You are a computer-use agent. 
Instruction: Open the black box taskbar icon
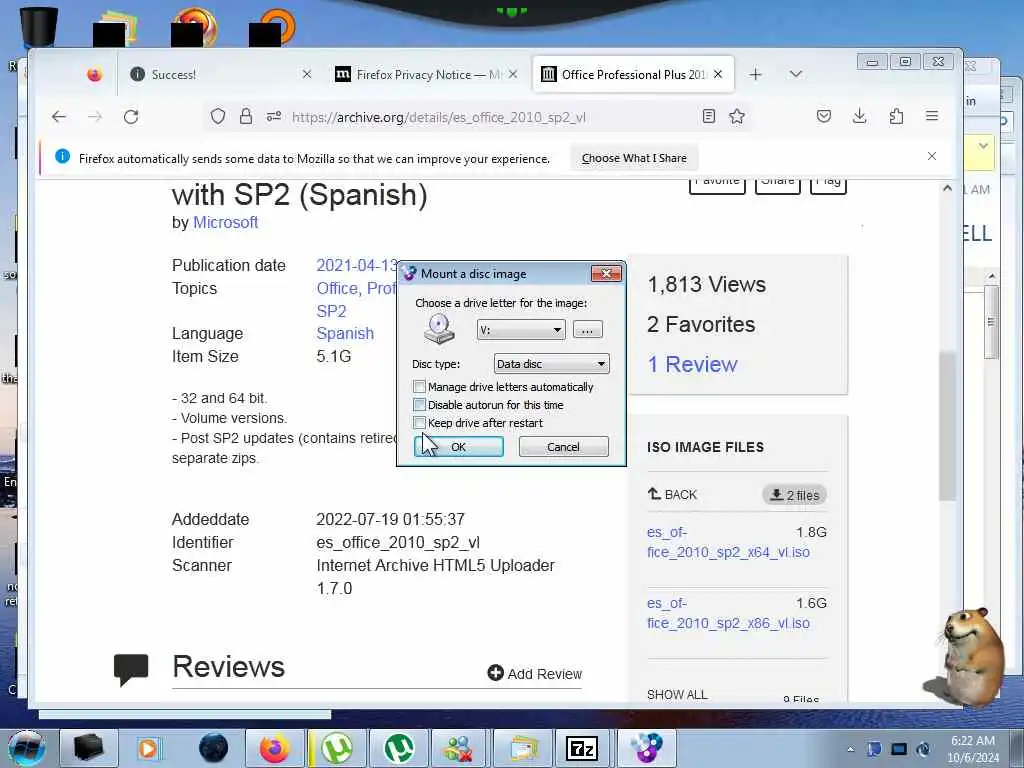point(88,748)
